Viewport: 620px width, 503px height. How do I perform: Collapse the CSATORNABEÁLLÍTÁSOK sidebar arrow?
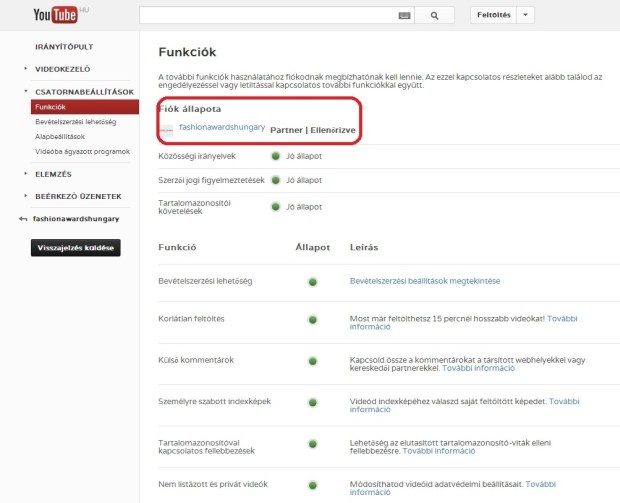[x=25, y=91]
